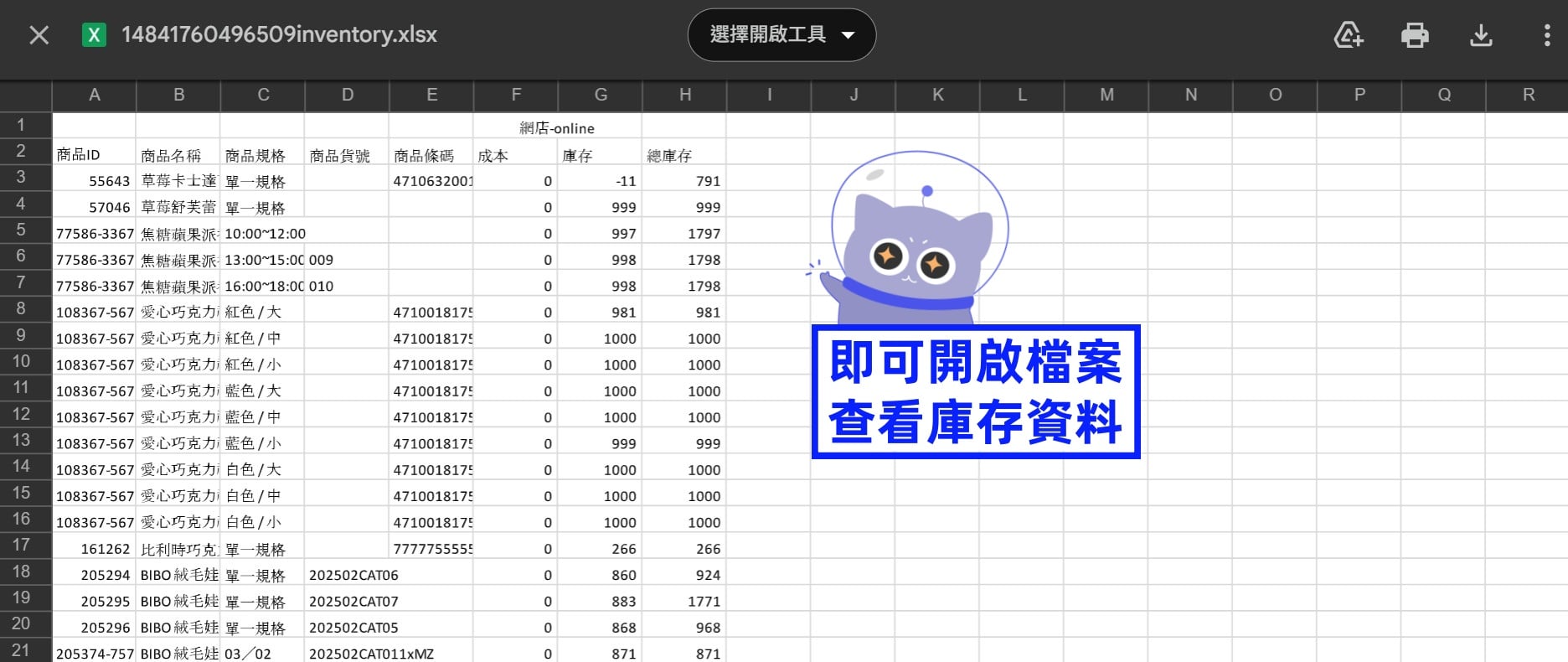Select column R header
The image size is (1568, 662).
(x=1528, y=96)
